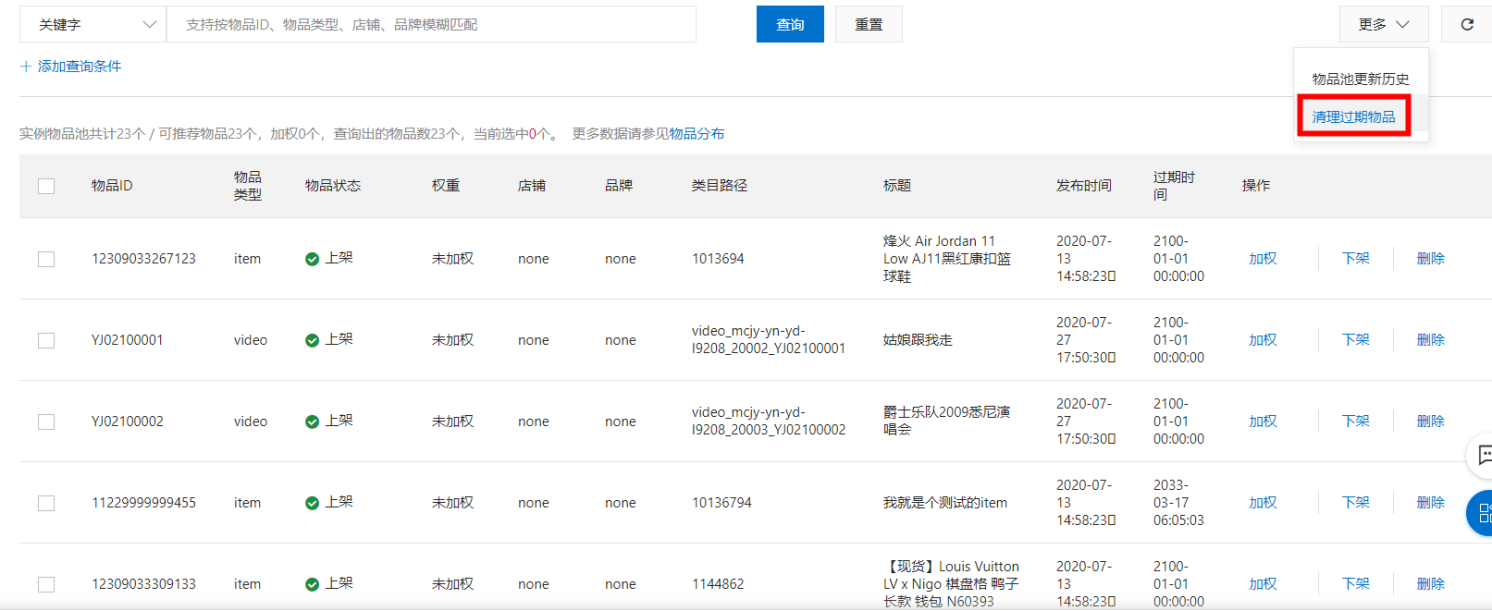
Task: Click the 过期时间 column header
Action: click(x=1174, y=185)
